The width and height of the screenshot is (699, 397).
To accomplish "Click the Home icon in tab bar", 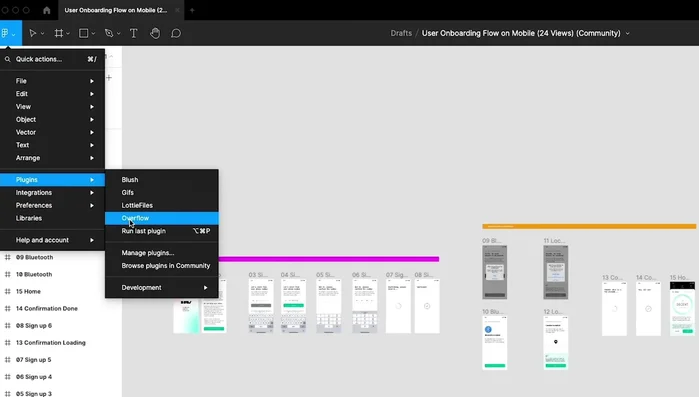I will tap(46, 10).
